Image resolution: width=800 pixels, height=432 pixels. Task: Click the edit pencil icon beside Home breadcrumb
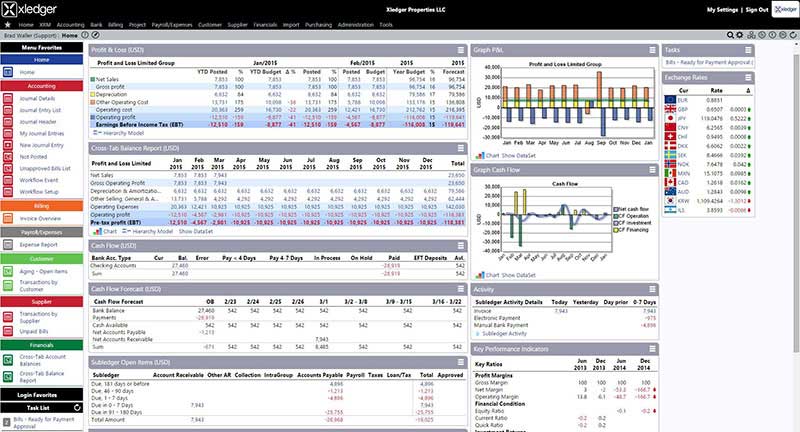coord(95,35)
